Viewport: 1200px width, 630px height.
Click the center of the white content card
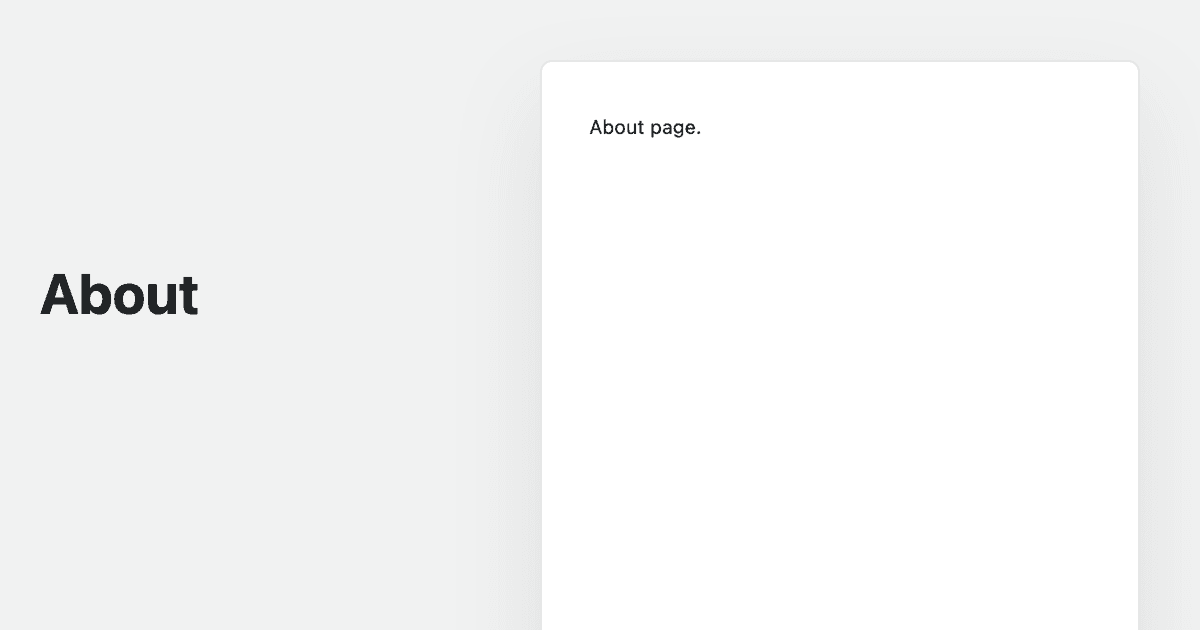point(840,345)
